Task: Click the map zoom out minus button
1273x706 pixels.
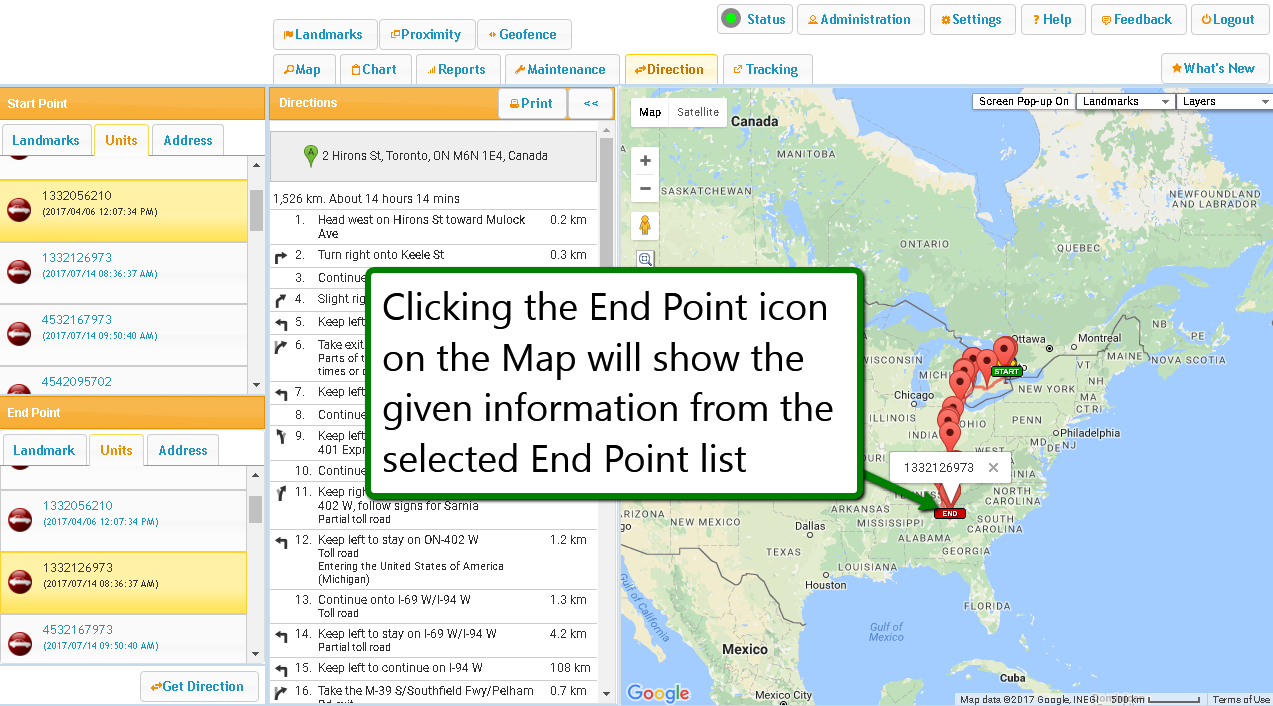Action: 645,188
